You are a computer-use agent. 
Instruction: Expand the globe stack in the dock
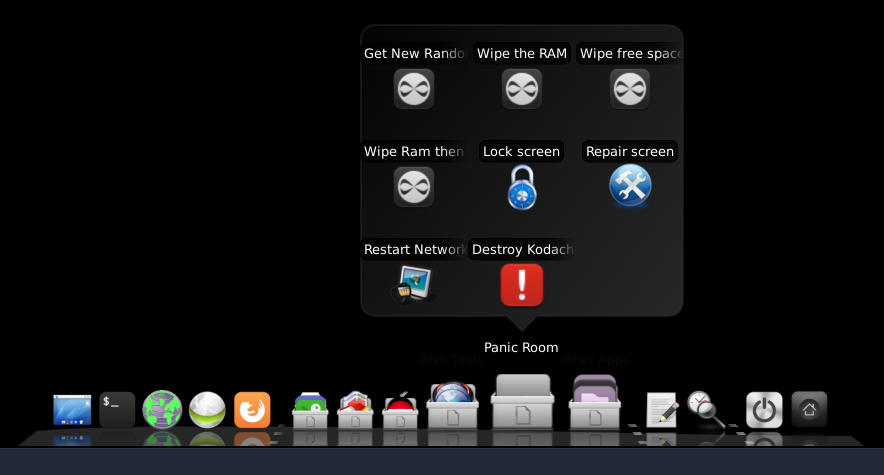pyautogui.click(x=452, y=407)
